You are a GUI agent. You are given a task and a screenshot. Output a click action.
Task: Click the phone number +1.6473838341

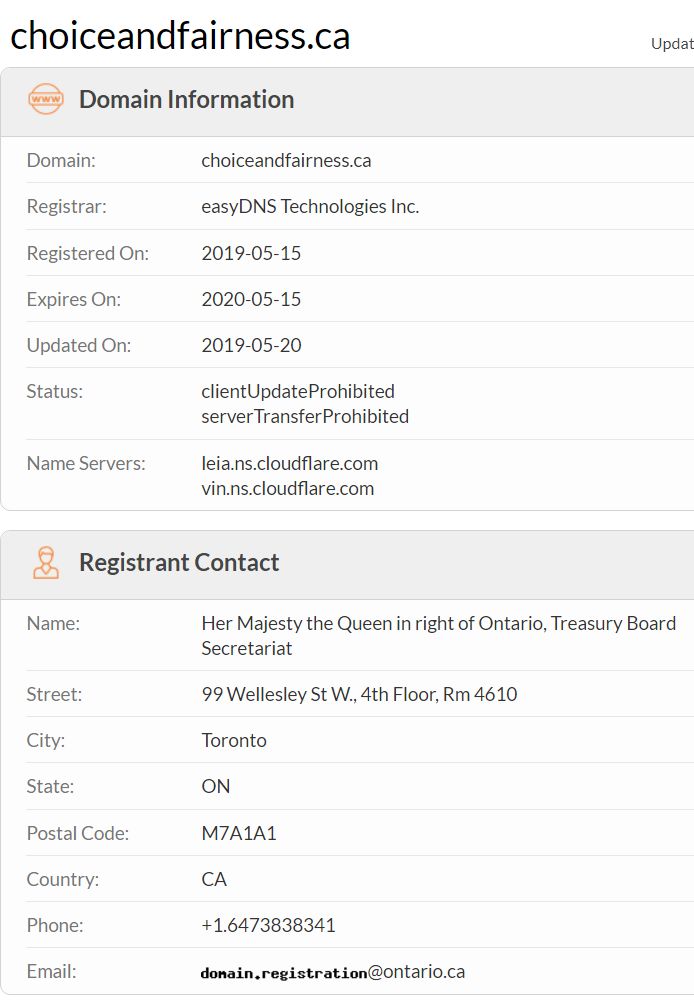pyautogui.click(x=268, y=925)
